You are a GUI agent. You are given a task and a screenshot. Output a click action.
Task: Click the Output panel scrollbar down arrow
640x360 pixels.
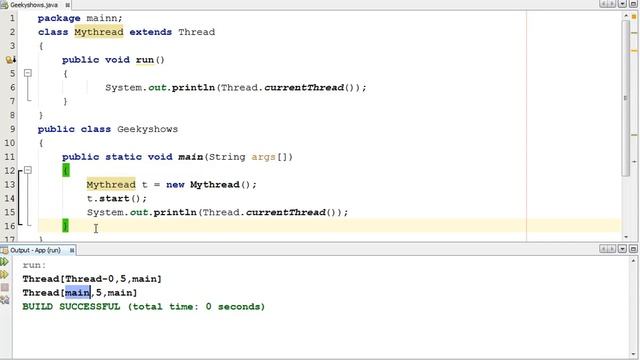click(x=633, y=354)
